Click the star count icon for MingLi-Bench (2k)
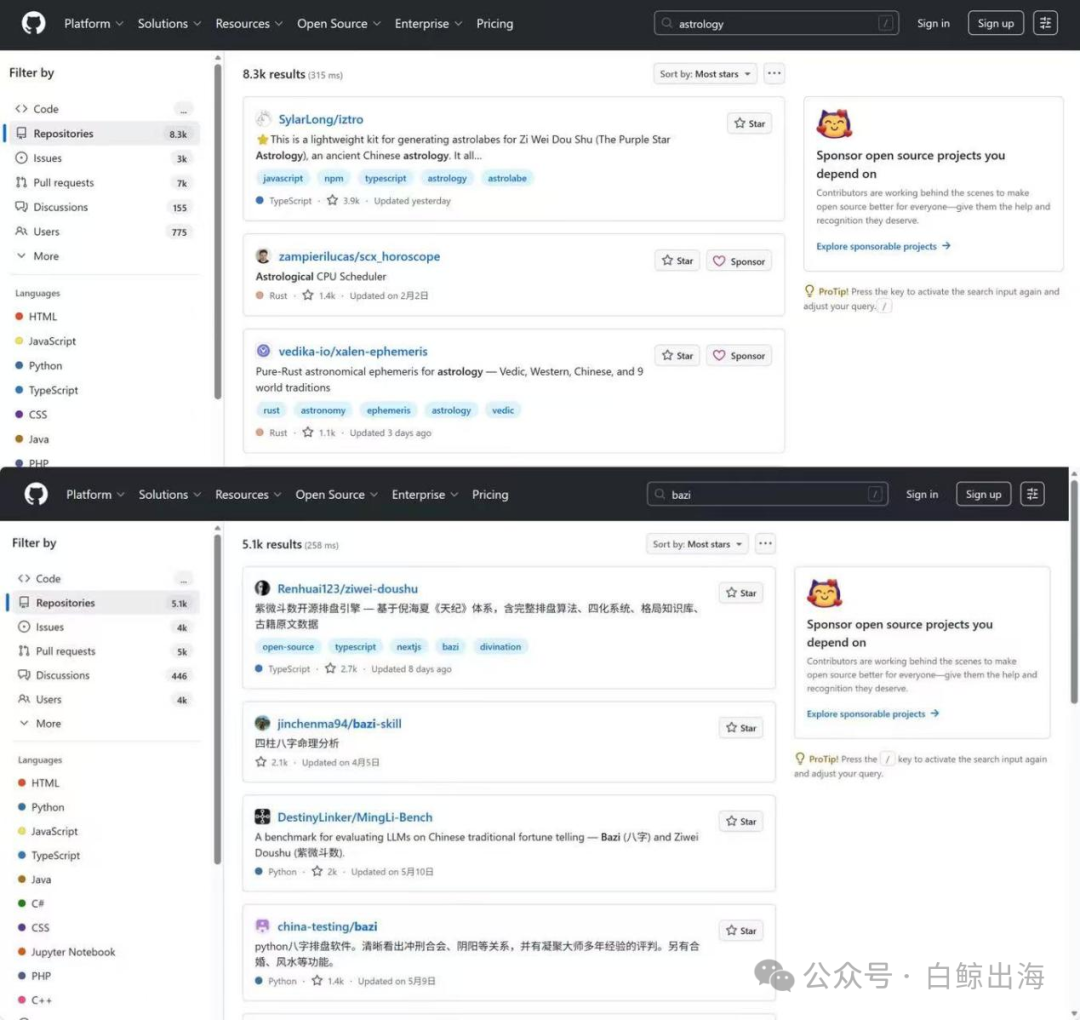 tap(317, 871)
